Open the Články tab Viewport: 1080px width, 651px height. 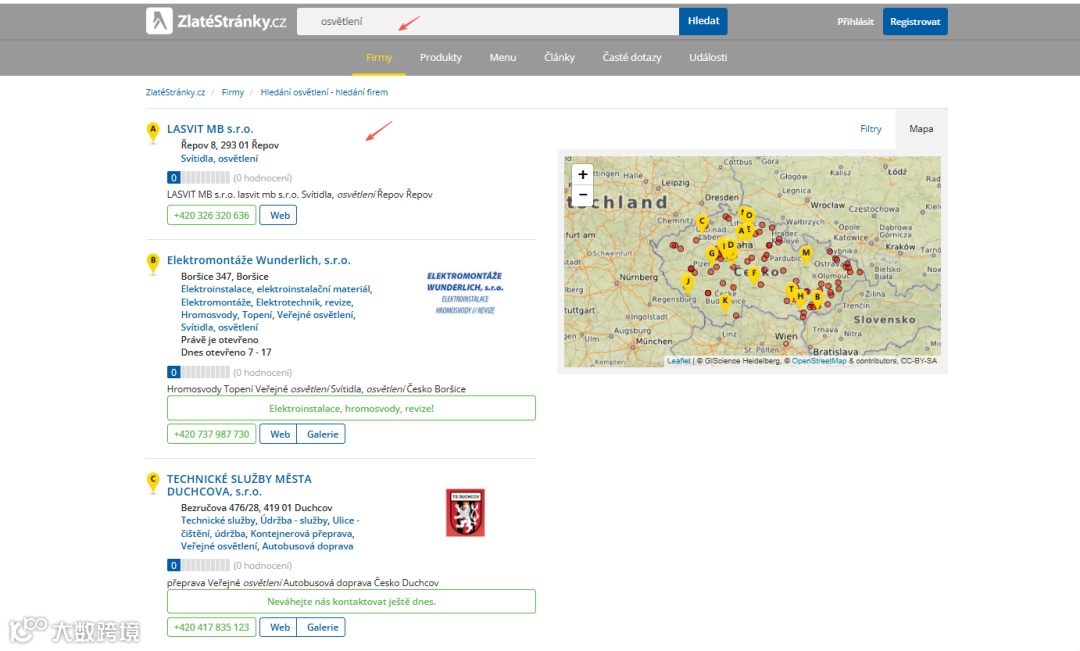[x=559, y=58]
